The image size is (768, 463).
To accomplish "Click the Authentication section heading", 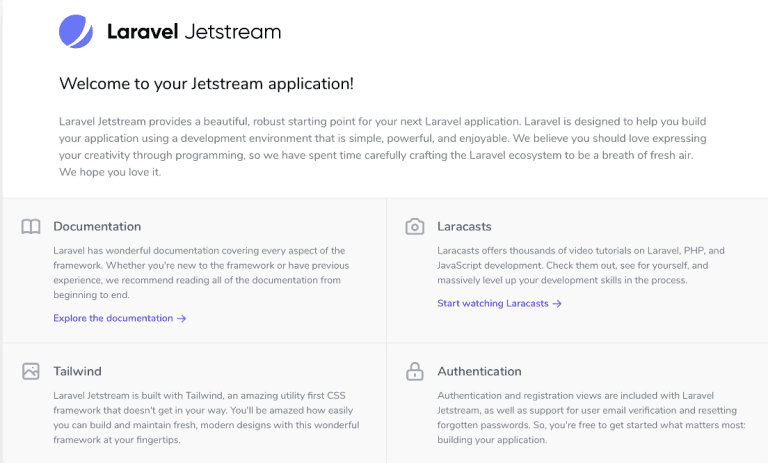I will (479, 372).
